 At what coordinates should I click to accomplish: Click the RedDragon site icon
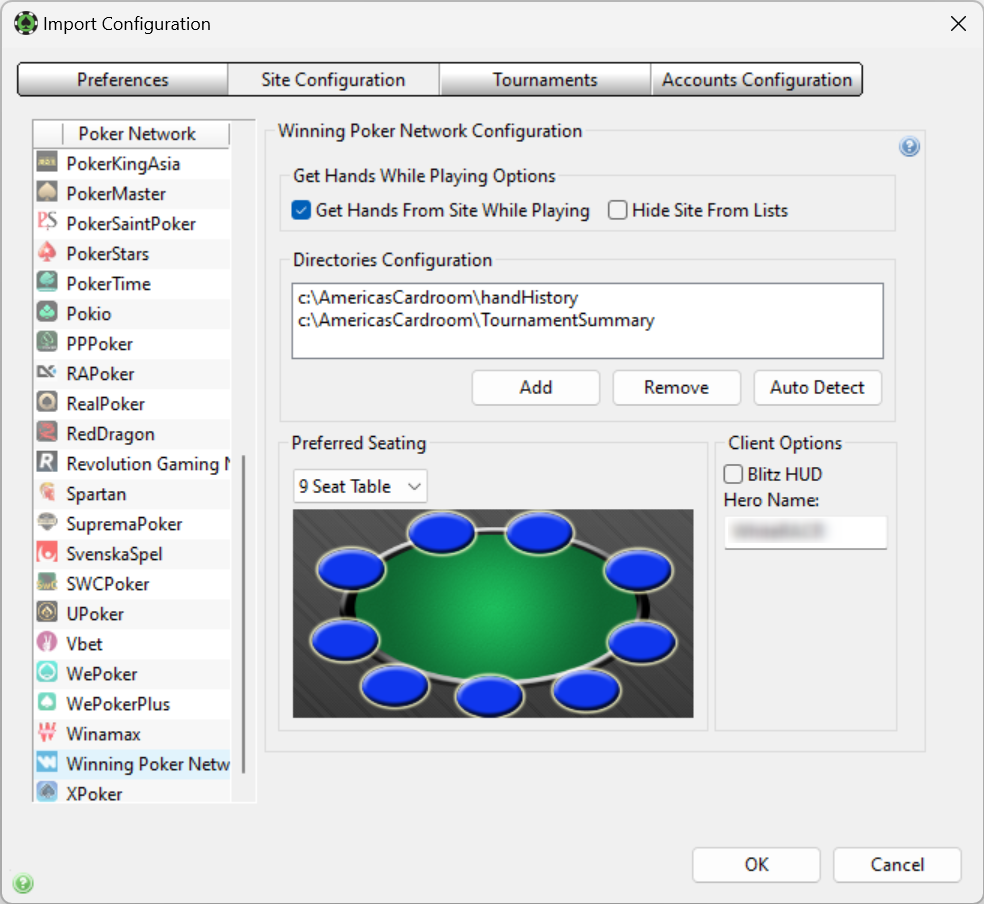[47, 432]
